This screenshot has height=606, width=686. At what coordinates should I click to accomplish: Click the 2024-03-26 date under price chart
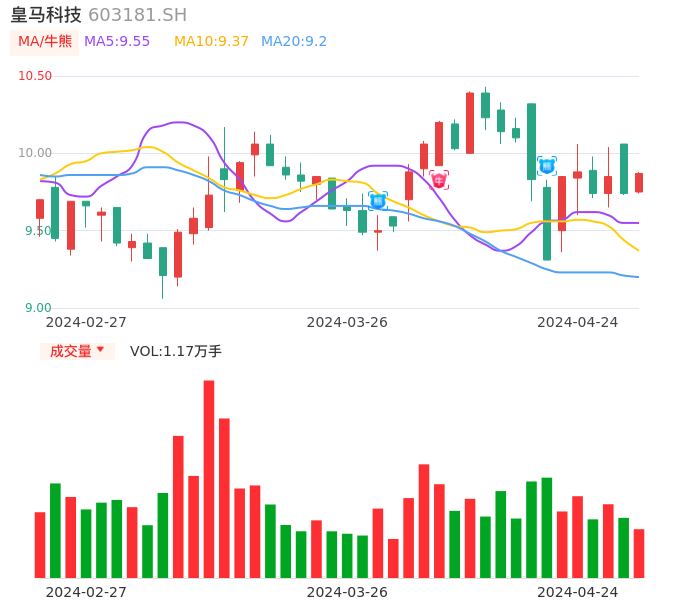347,322
